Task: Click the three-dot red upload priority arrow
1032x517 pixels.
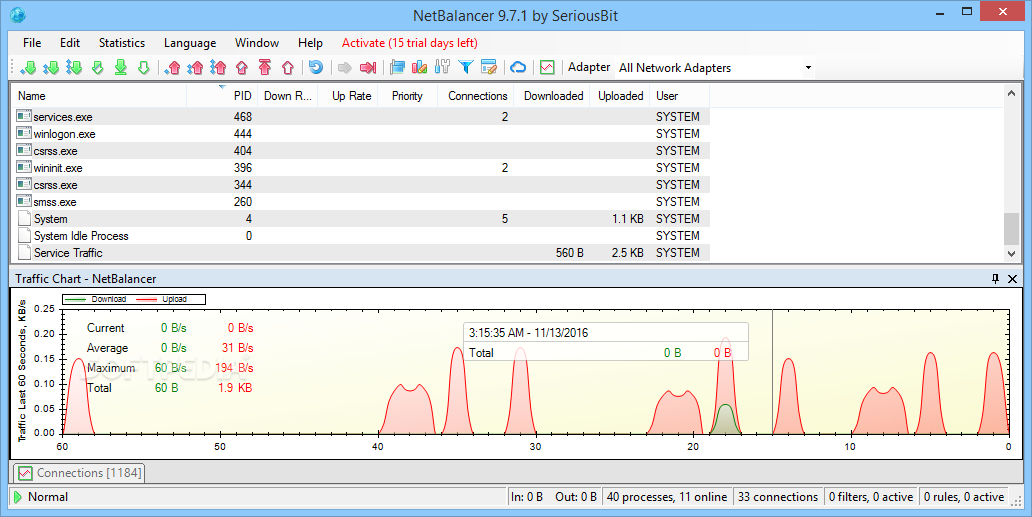Action: (x=218, y=67)
